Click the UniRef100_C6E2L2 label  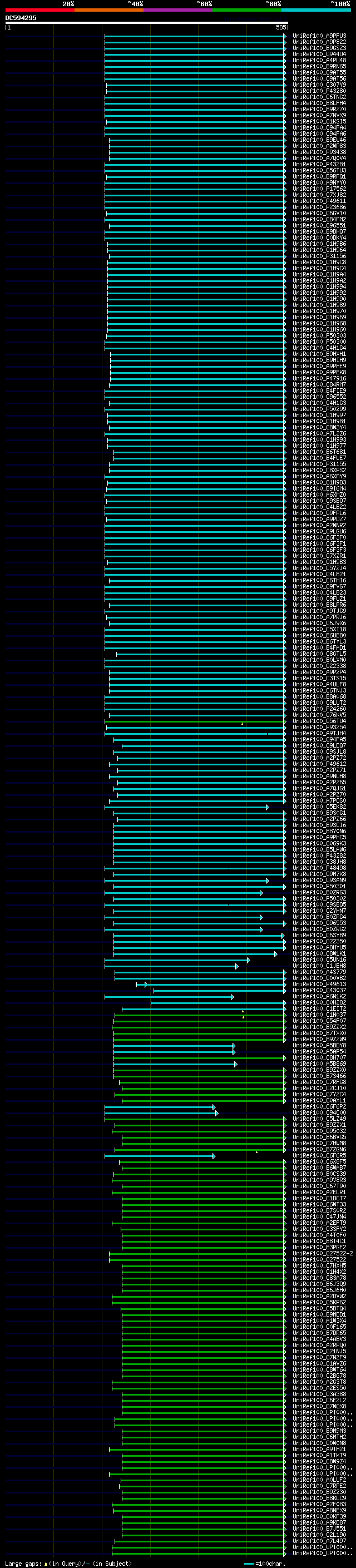pos(319,1400)
